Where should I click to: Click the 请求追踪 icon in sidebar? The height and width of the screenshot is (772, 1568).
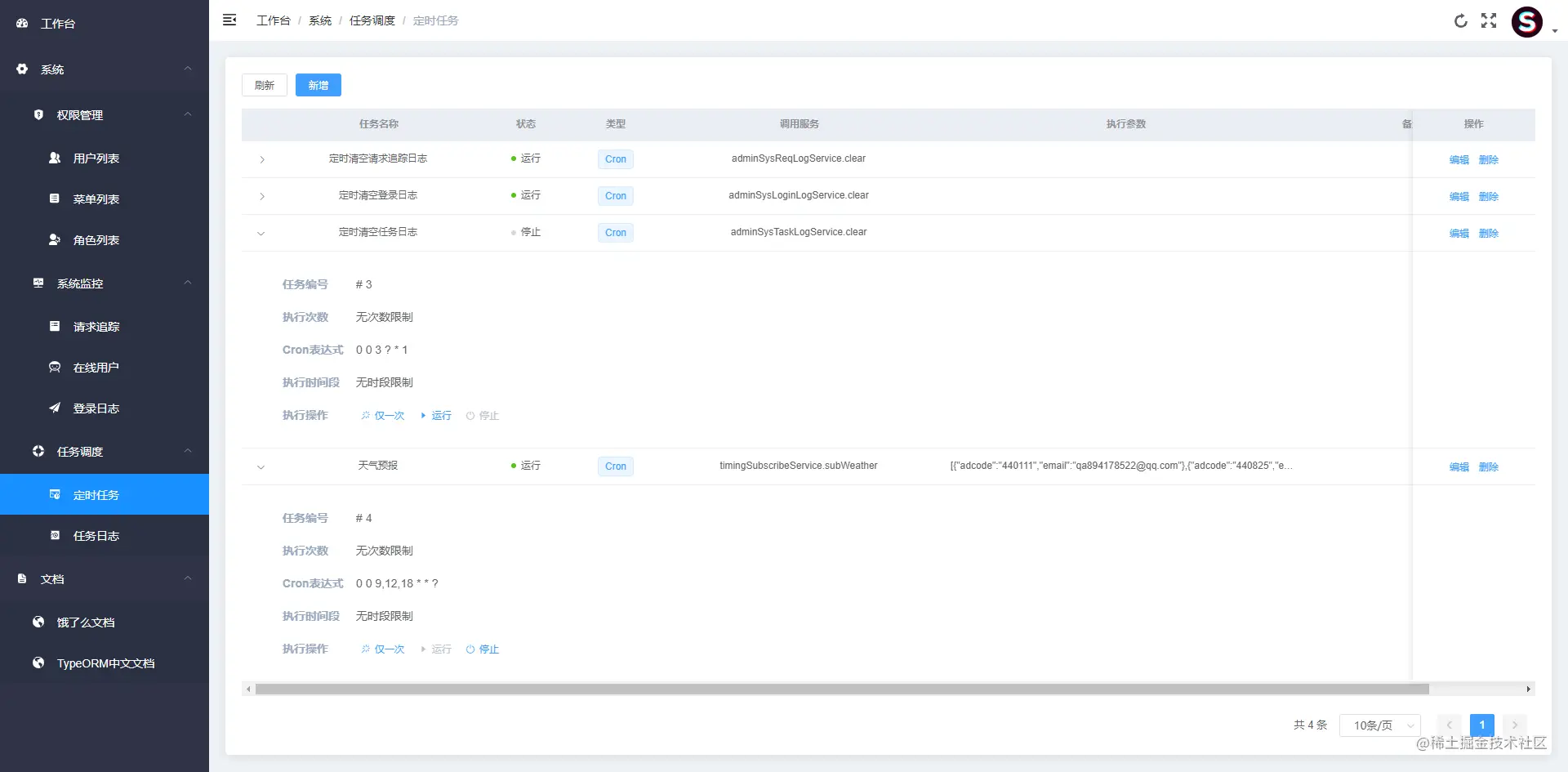(55, 326)
